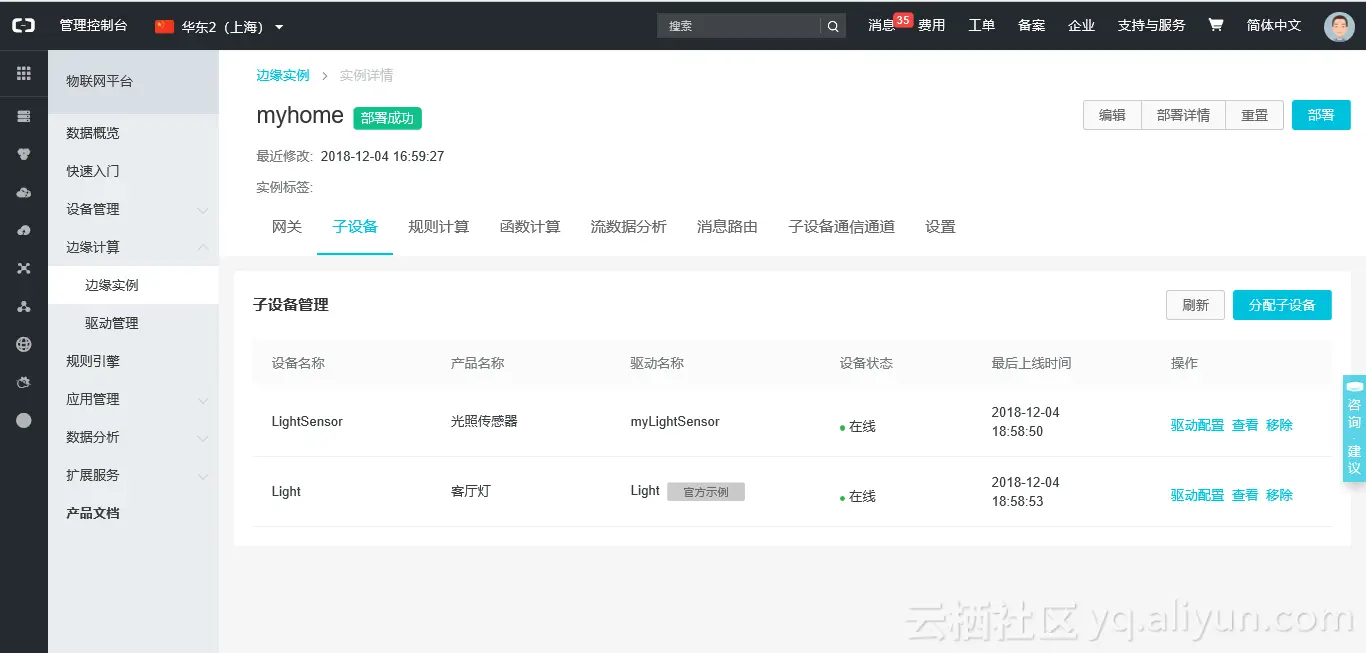Open the shopping cart icon

(1216, 25)
